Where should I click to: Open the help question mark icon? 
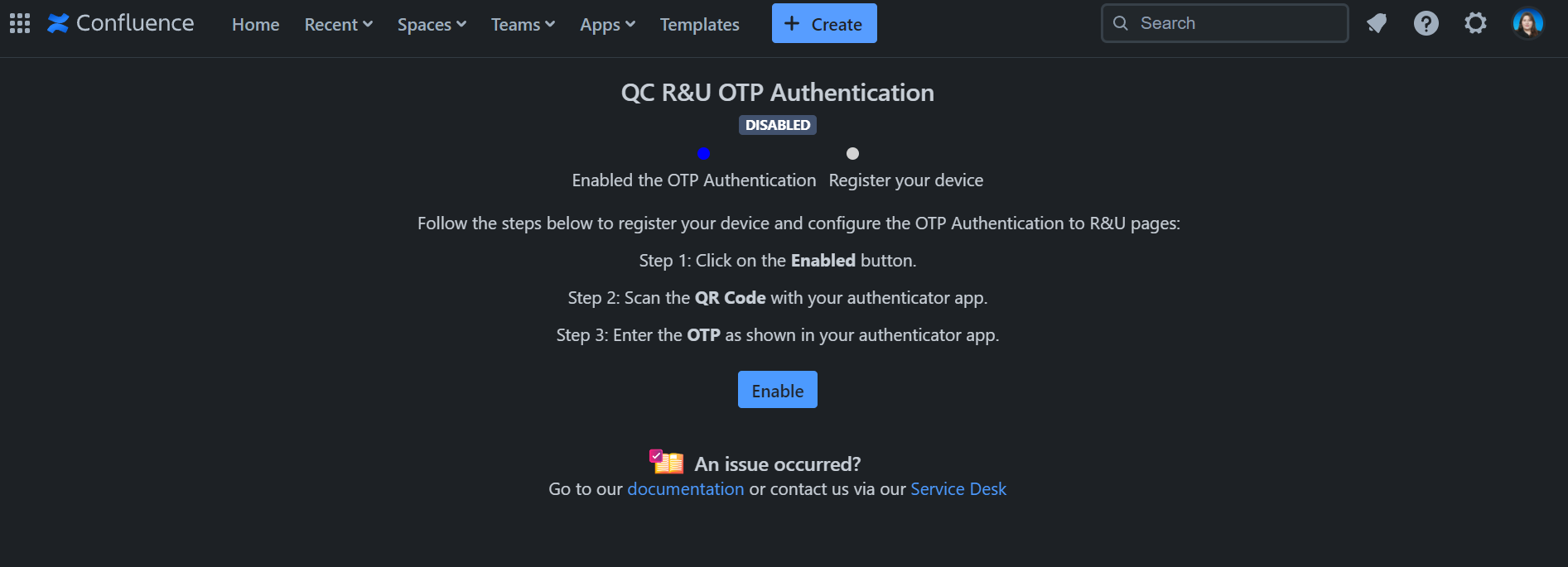[x=1426, y=23]
